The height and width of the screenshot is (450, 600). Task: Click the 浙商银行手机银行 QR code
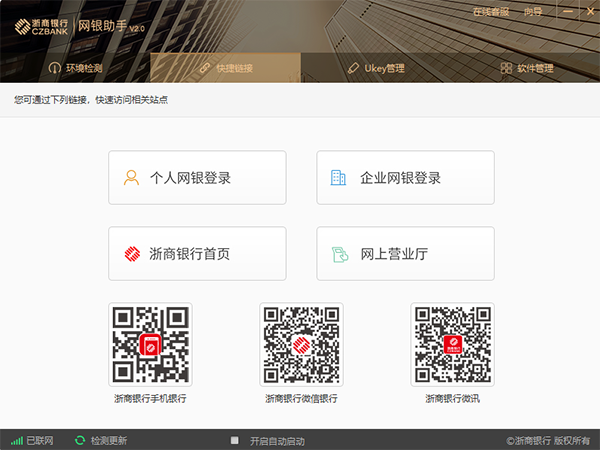tap(150, 344)
